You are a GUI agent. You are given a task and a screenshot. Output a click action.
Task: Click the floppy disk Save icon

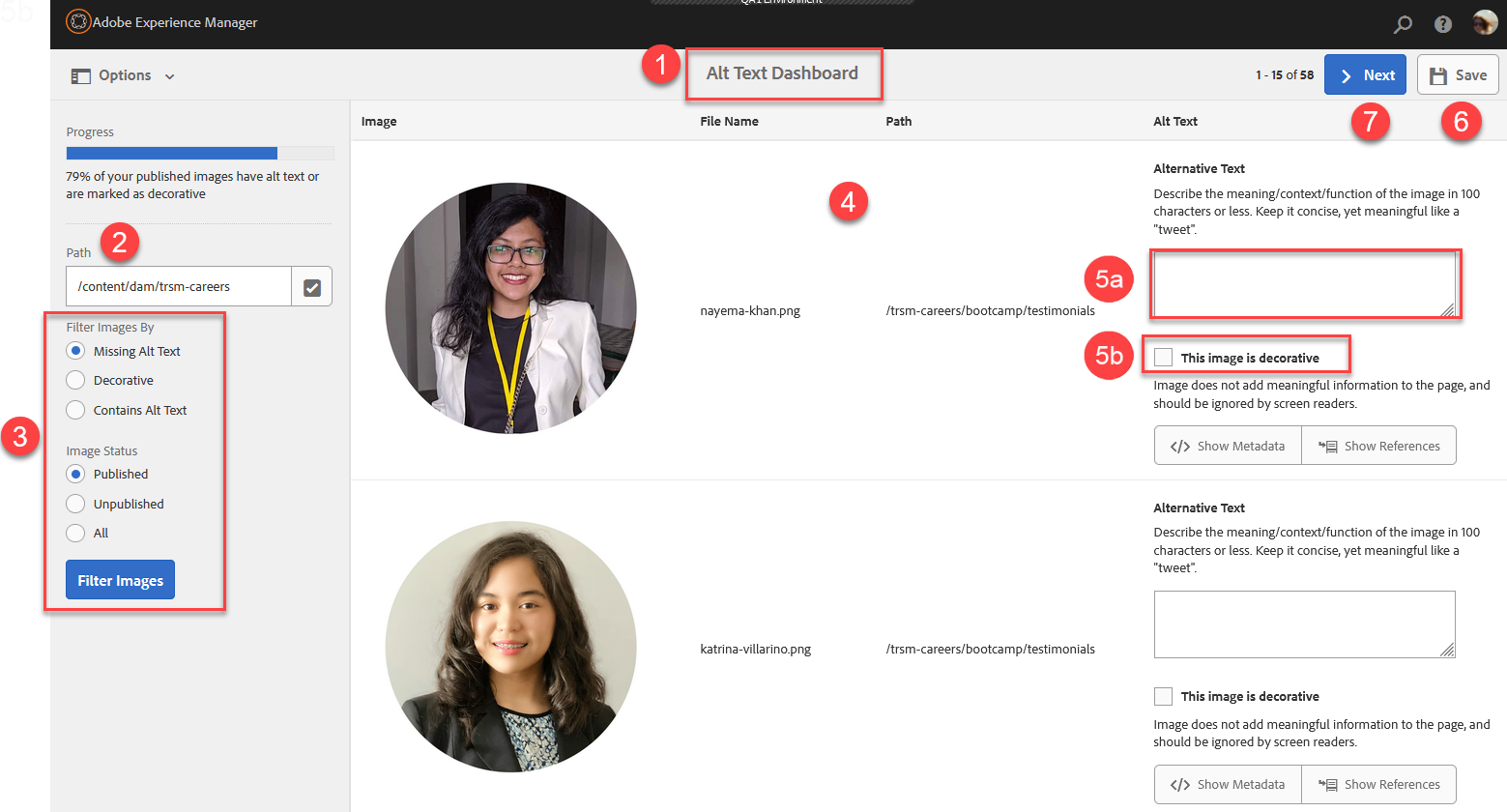click(1438, 75)
